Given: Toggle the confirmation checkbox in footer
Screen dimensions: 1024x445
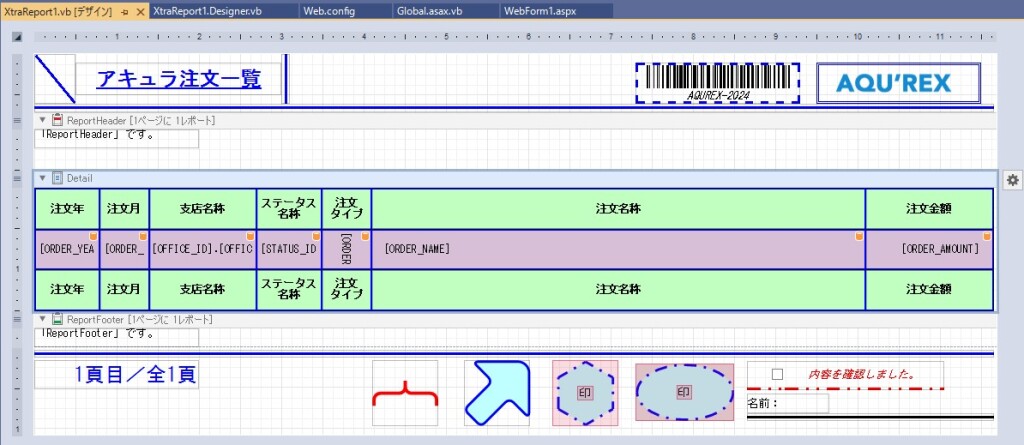Looking at the screenshot, I should (x=777, y=374).
